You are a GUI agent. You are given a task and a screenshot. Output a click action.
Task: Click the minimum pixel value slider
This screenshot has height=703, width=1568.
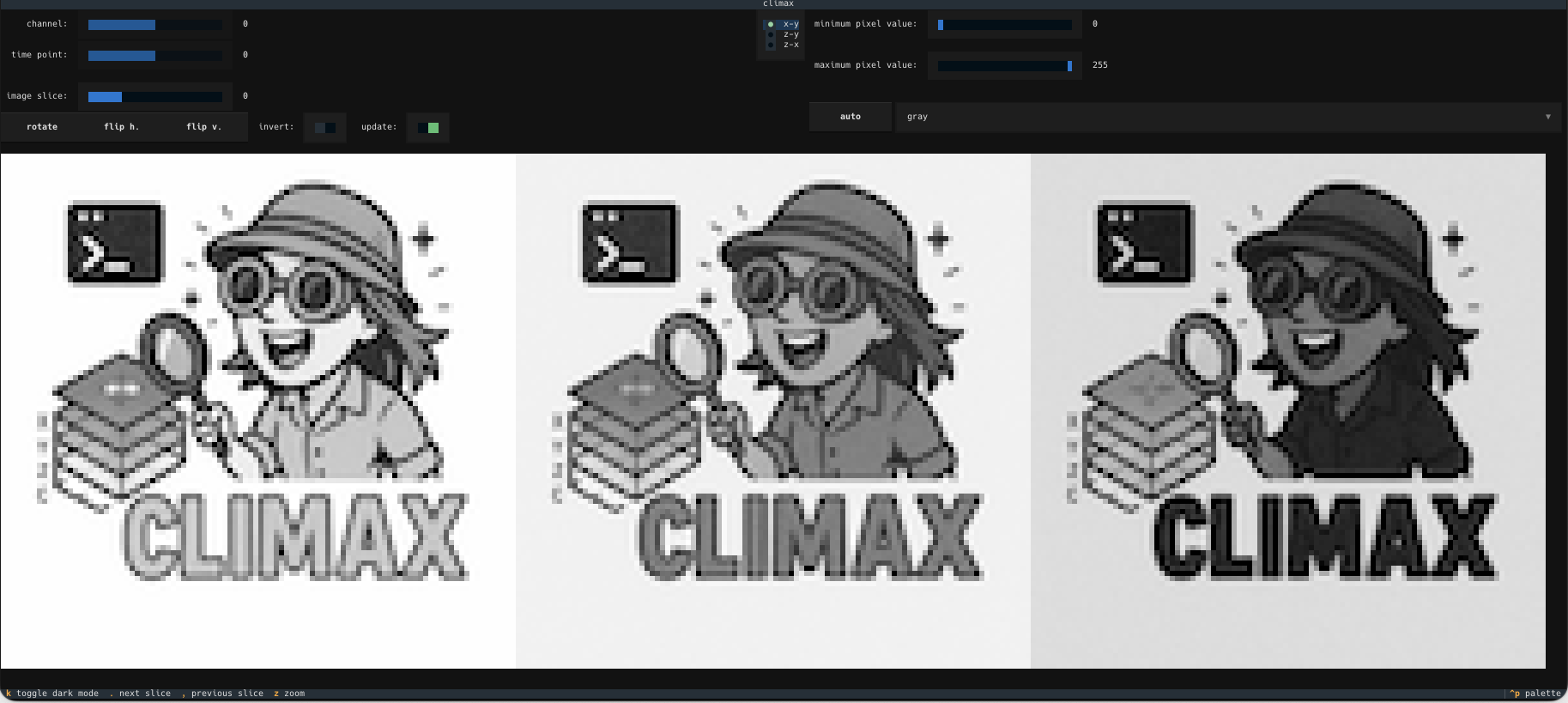[1004, 25]
